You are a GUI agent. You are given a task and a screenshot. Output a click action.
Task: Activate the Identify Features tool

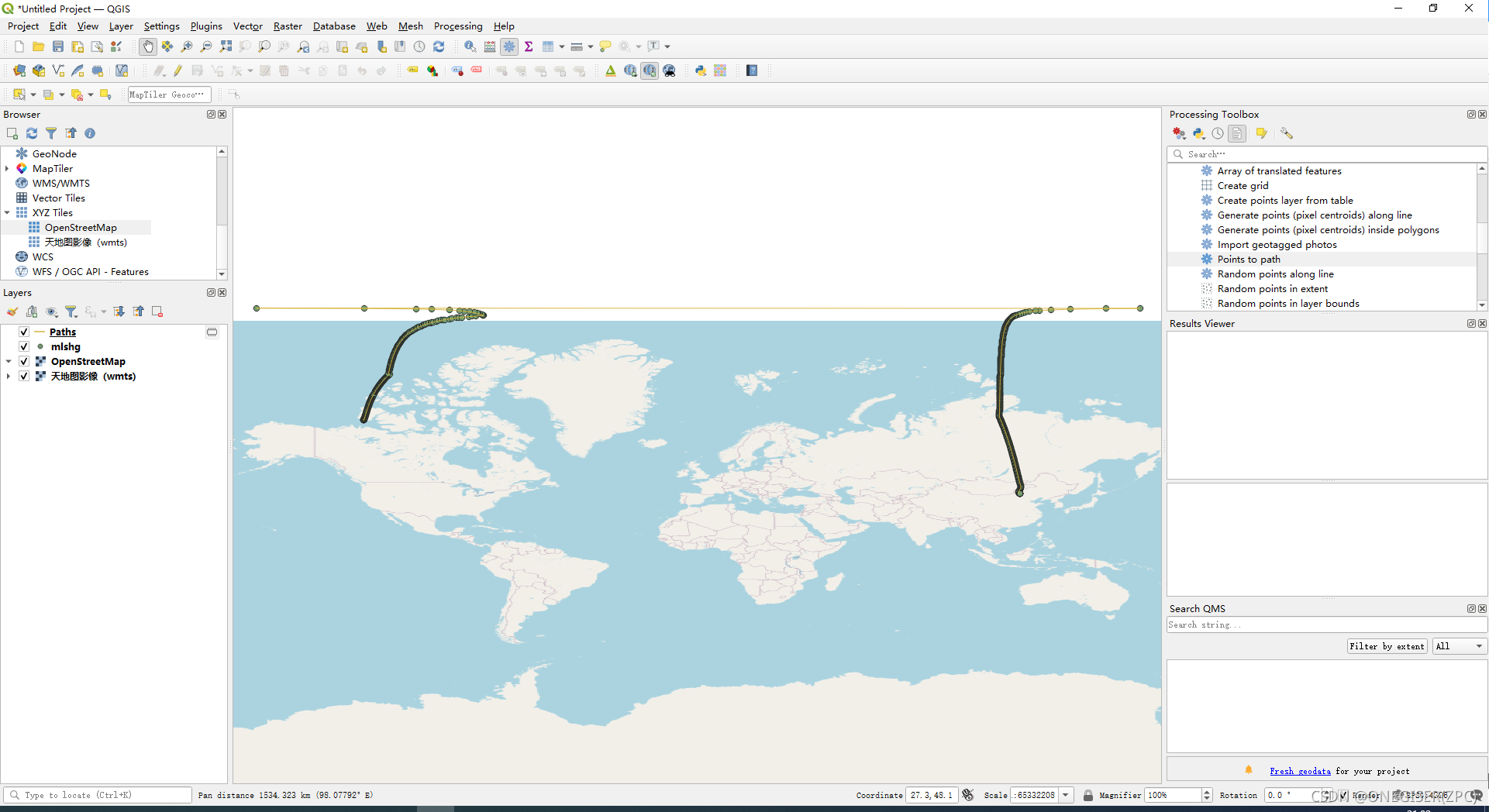pyautogui.click(x=470, y=46)
